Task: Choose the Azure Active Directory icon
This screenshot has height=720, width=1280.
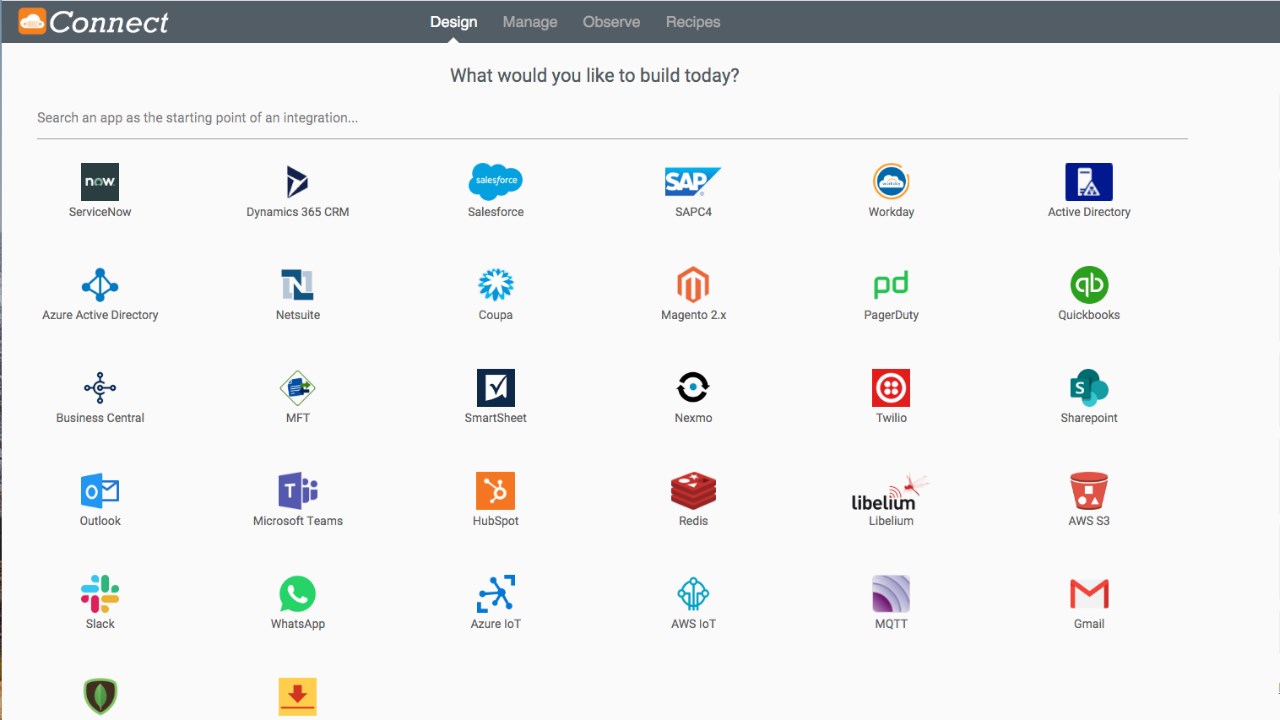Action: 100,285
